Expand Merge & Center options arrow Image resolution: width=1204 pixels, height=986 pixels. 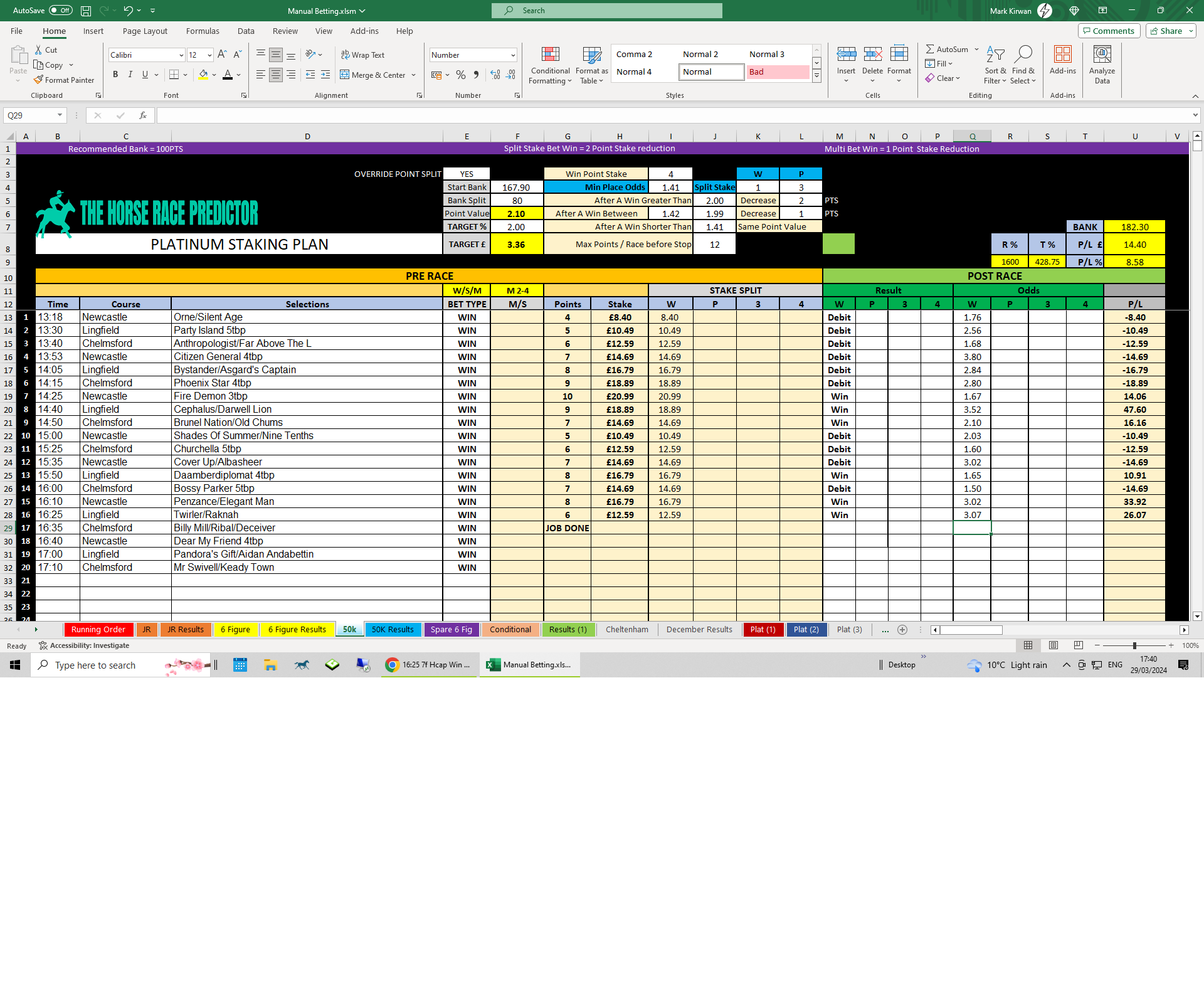[x=414, y=75]
